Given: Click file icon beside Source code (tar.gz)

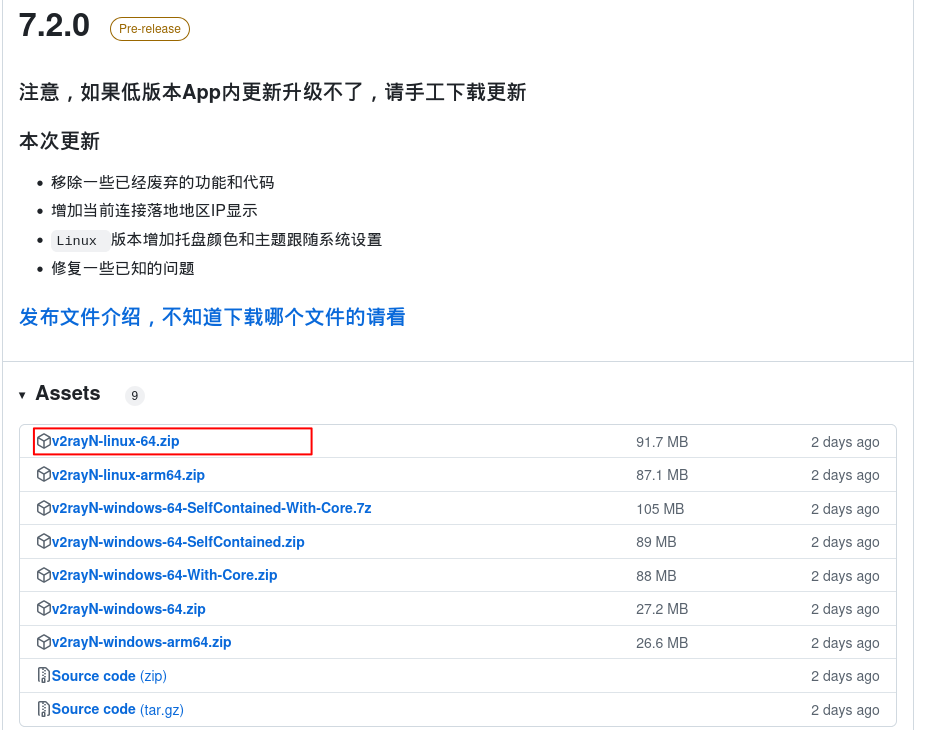Looking at the screenshot, I should (44, 709).
